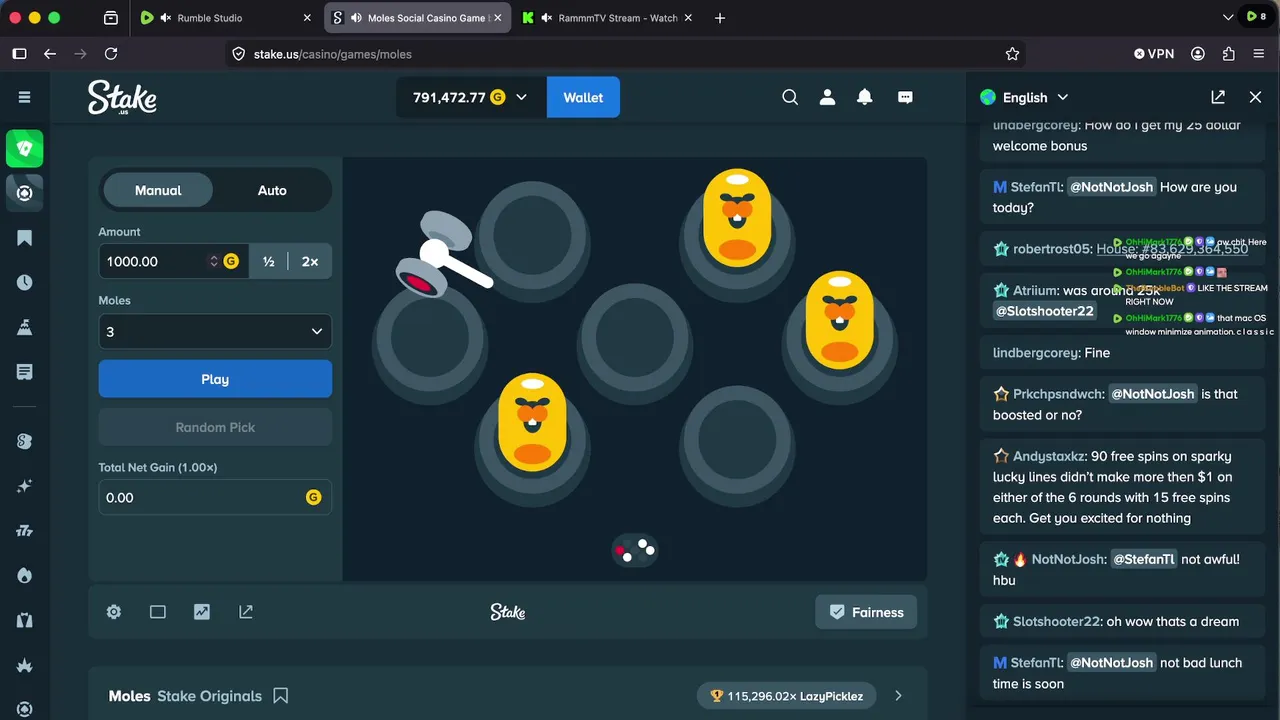Click the blue Play button
The width and height of the screenshot is (1280, 720).
pyautogui.click(x=215, y=379)
